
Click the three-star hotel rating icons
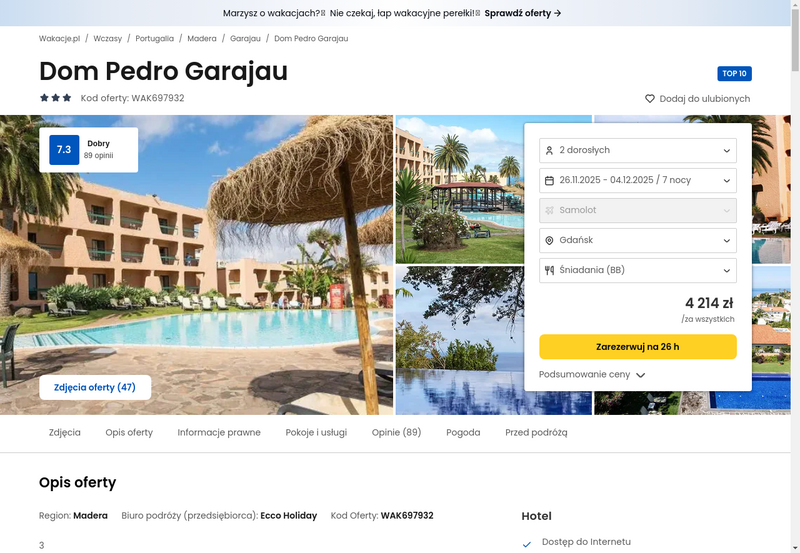coord(56,97)
